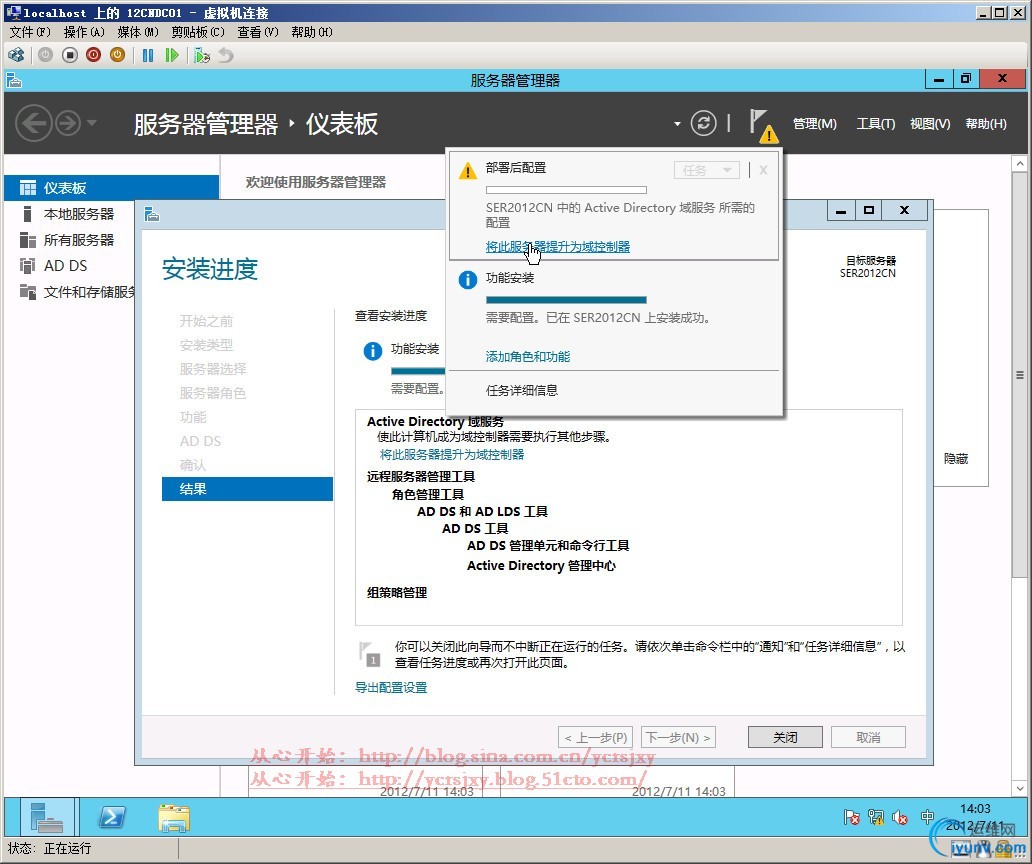The width and height of the screenshot is (1032, 864).
Task: Click 添加角色和功能 link
Action: (528, 357)
